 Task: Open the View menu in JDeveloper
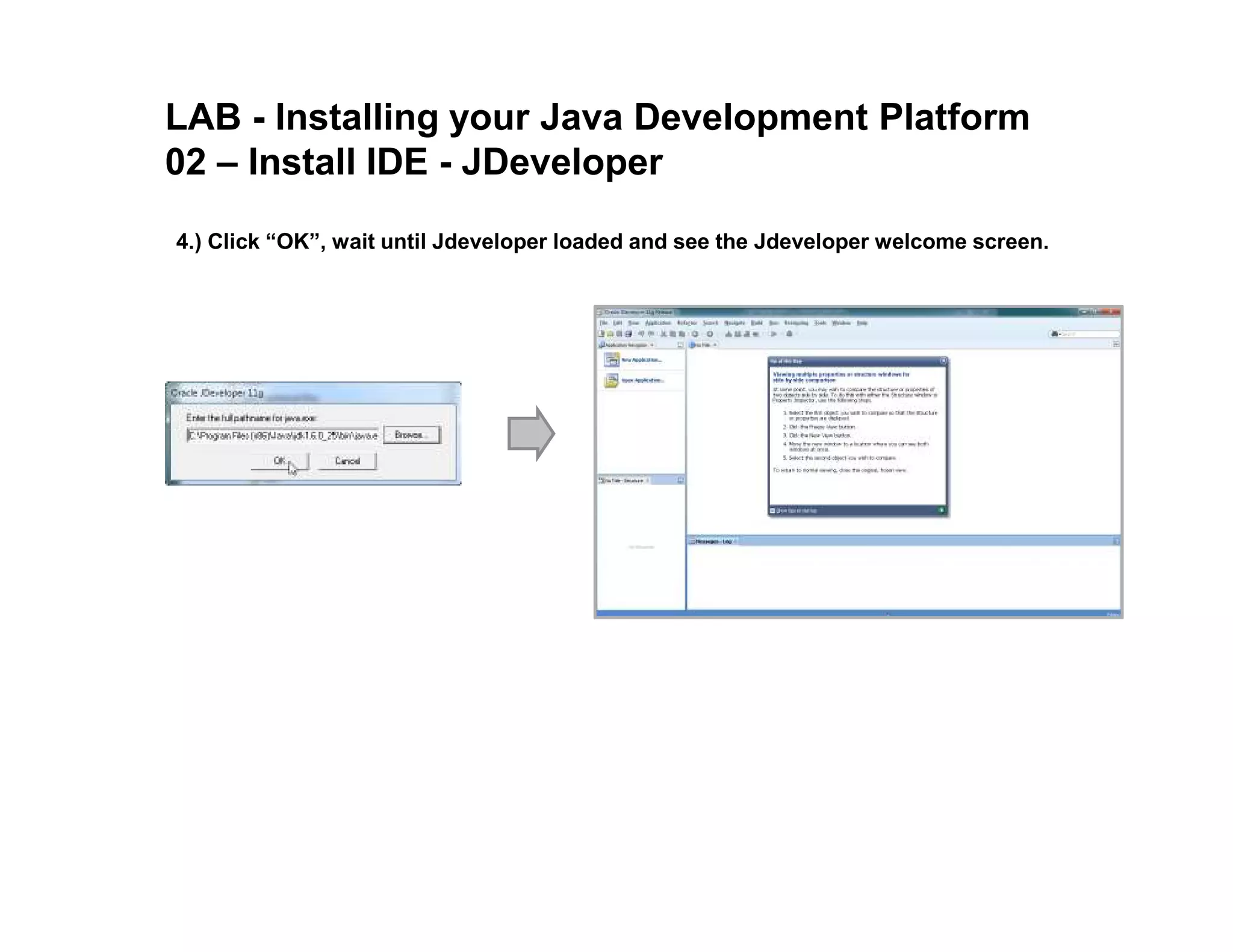point(633,323)
